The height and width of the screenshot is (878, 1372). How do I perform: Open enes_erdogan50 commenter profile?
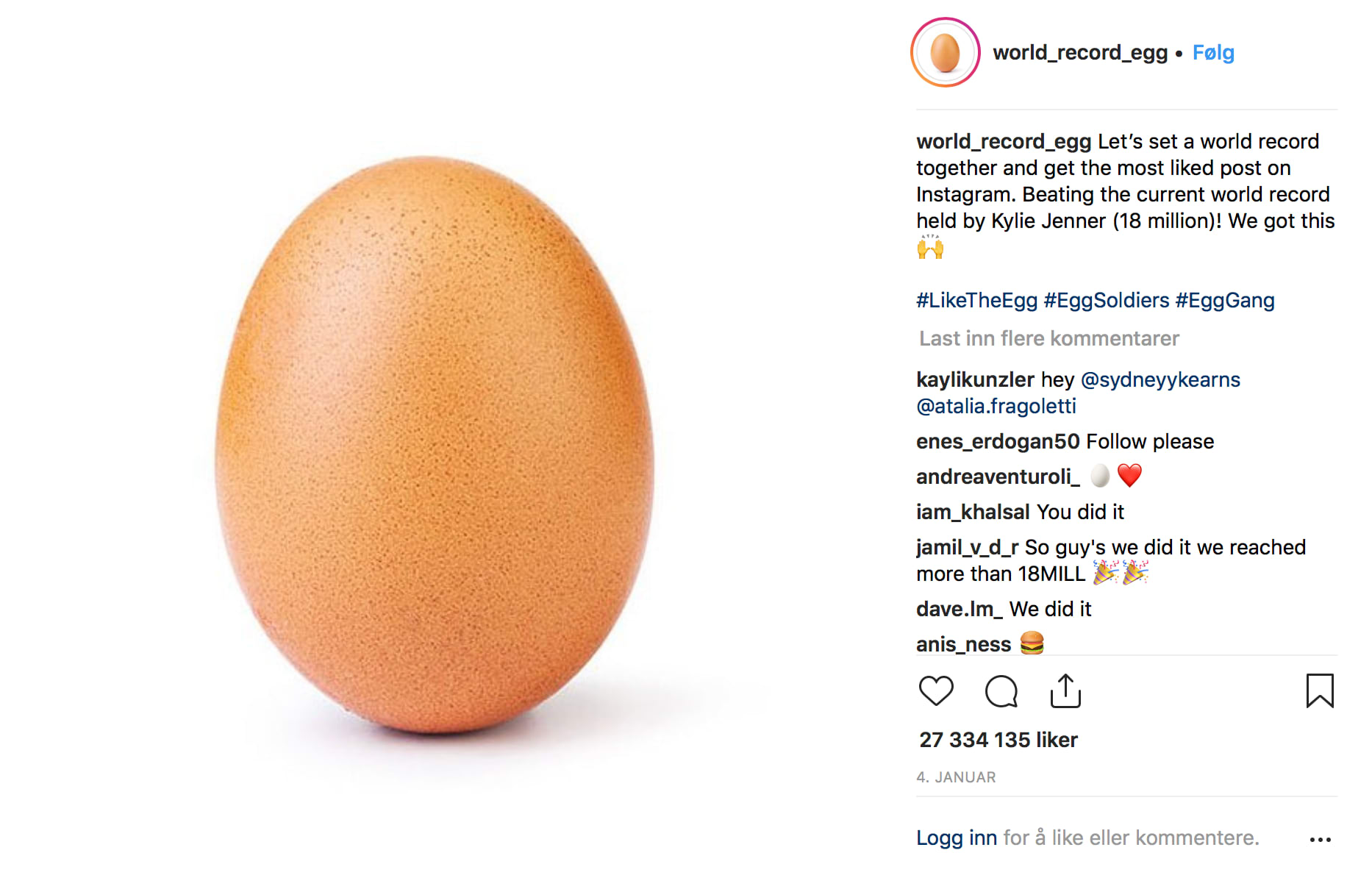click(998, 441)
